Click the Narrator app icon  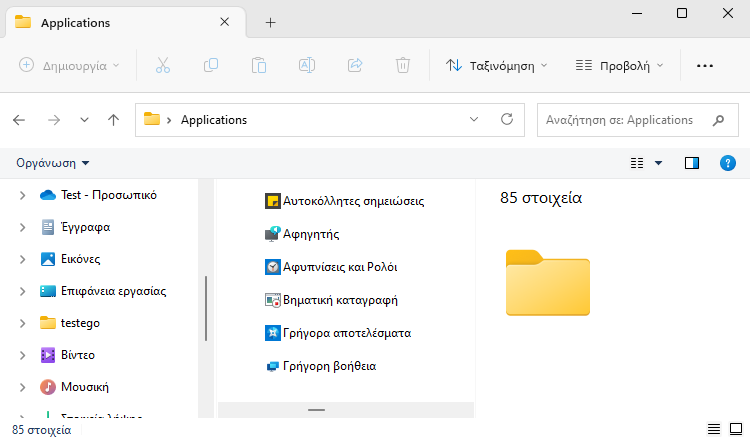[273, 234]
